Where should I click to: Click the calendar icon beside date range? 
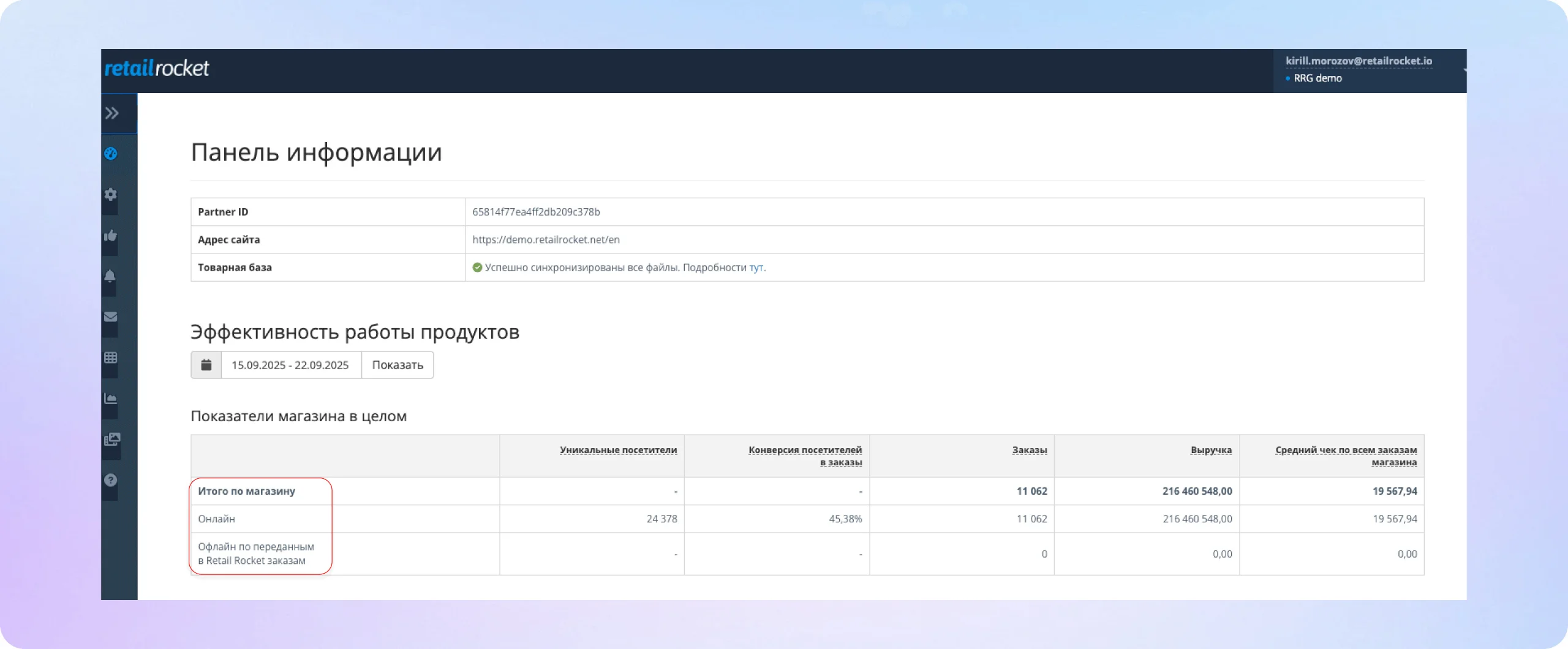click(206, 365)
